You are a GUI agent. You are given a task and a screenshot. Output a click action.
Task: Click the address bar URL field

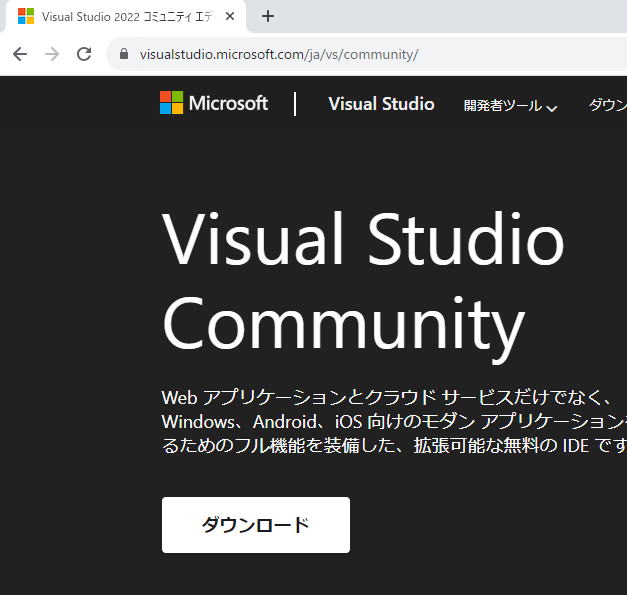click(x=368, y=54)
